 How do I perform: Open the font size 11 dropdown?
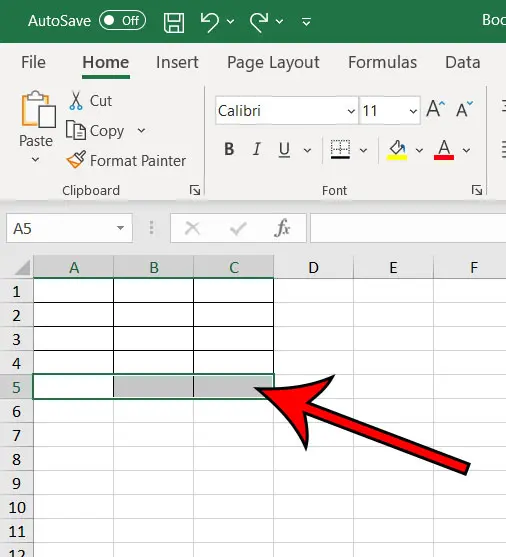[413, 111]
